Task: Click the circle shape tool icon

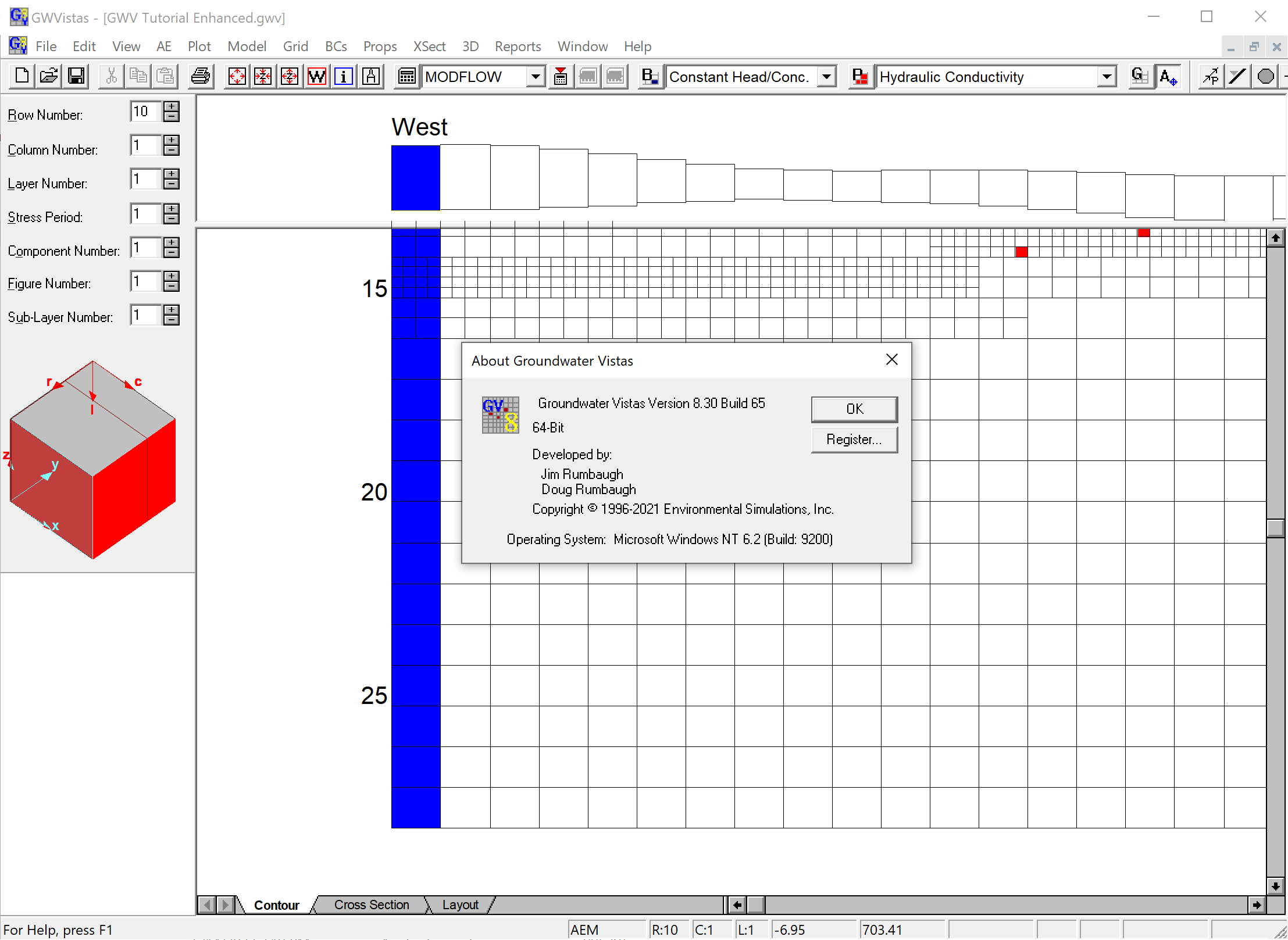Action: (1265, 76)
